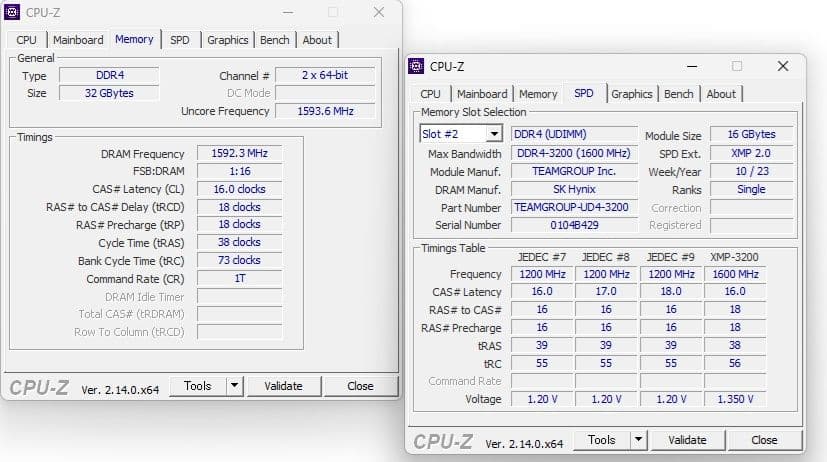Open Bench tab in SPD window

pos(679,94)
